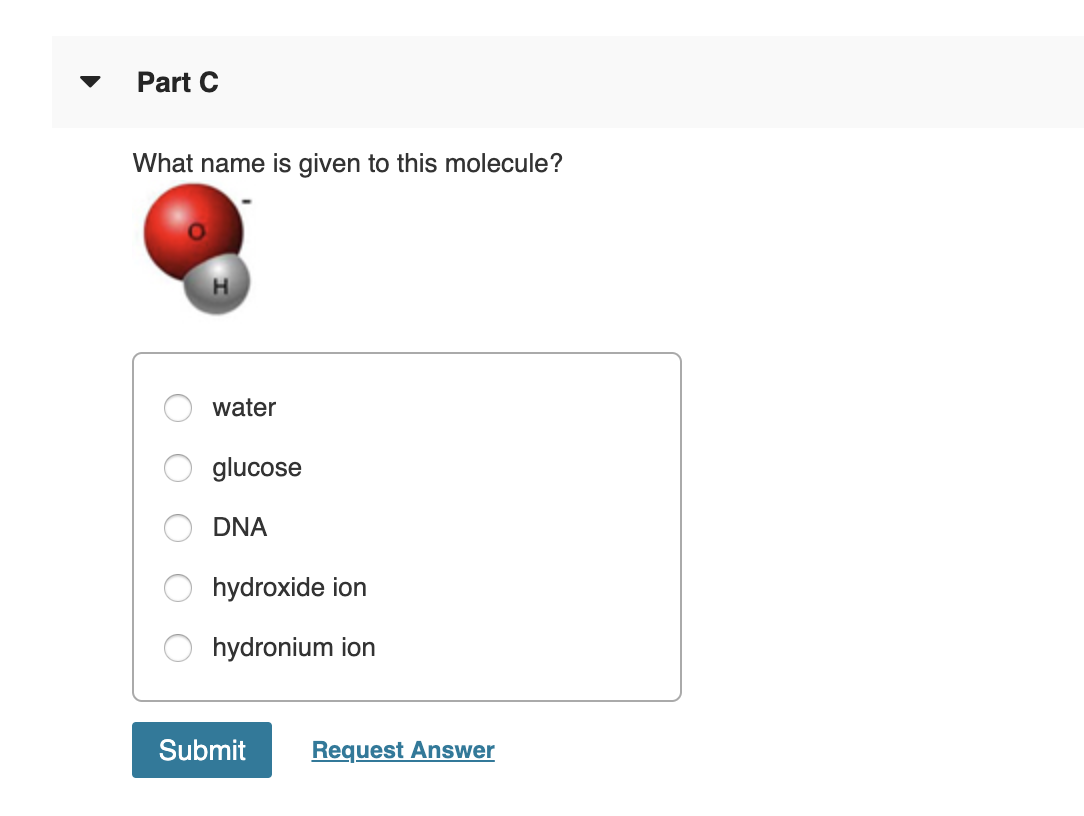Select the glucose radio button

point(178,468)
